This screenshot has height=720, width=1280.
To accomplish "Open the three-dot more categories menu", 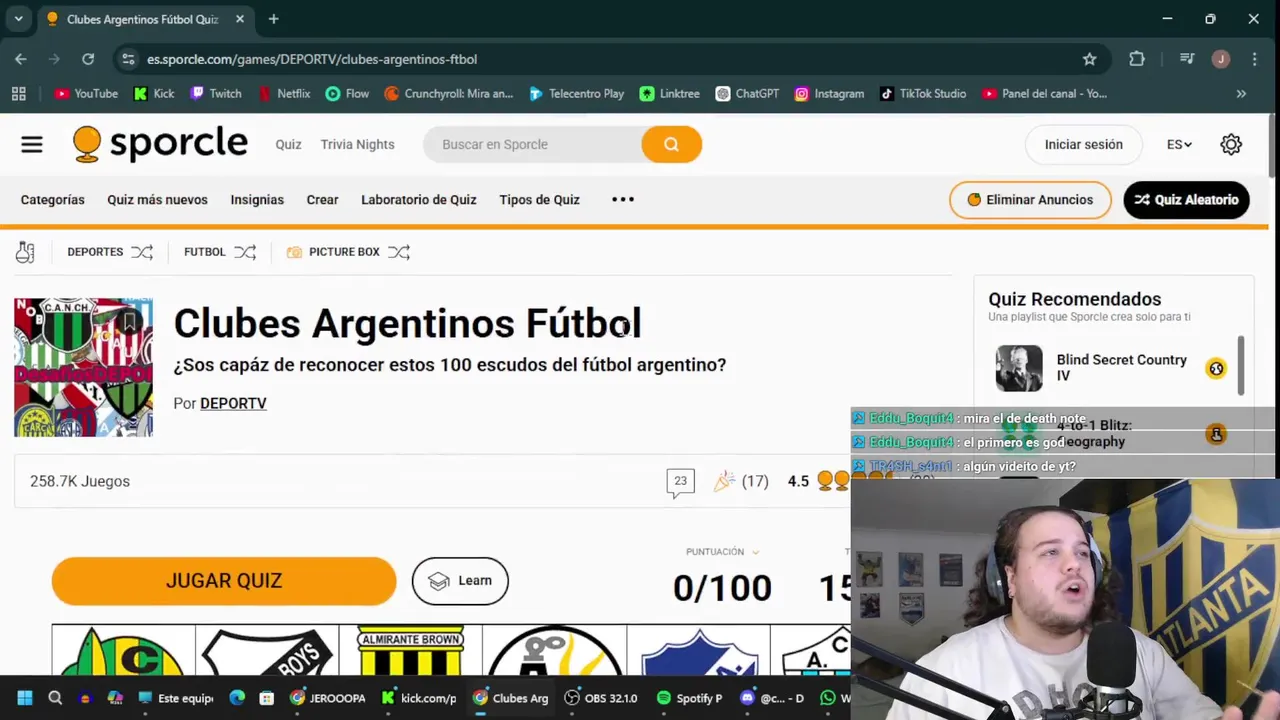I will pos(623,199).
